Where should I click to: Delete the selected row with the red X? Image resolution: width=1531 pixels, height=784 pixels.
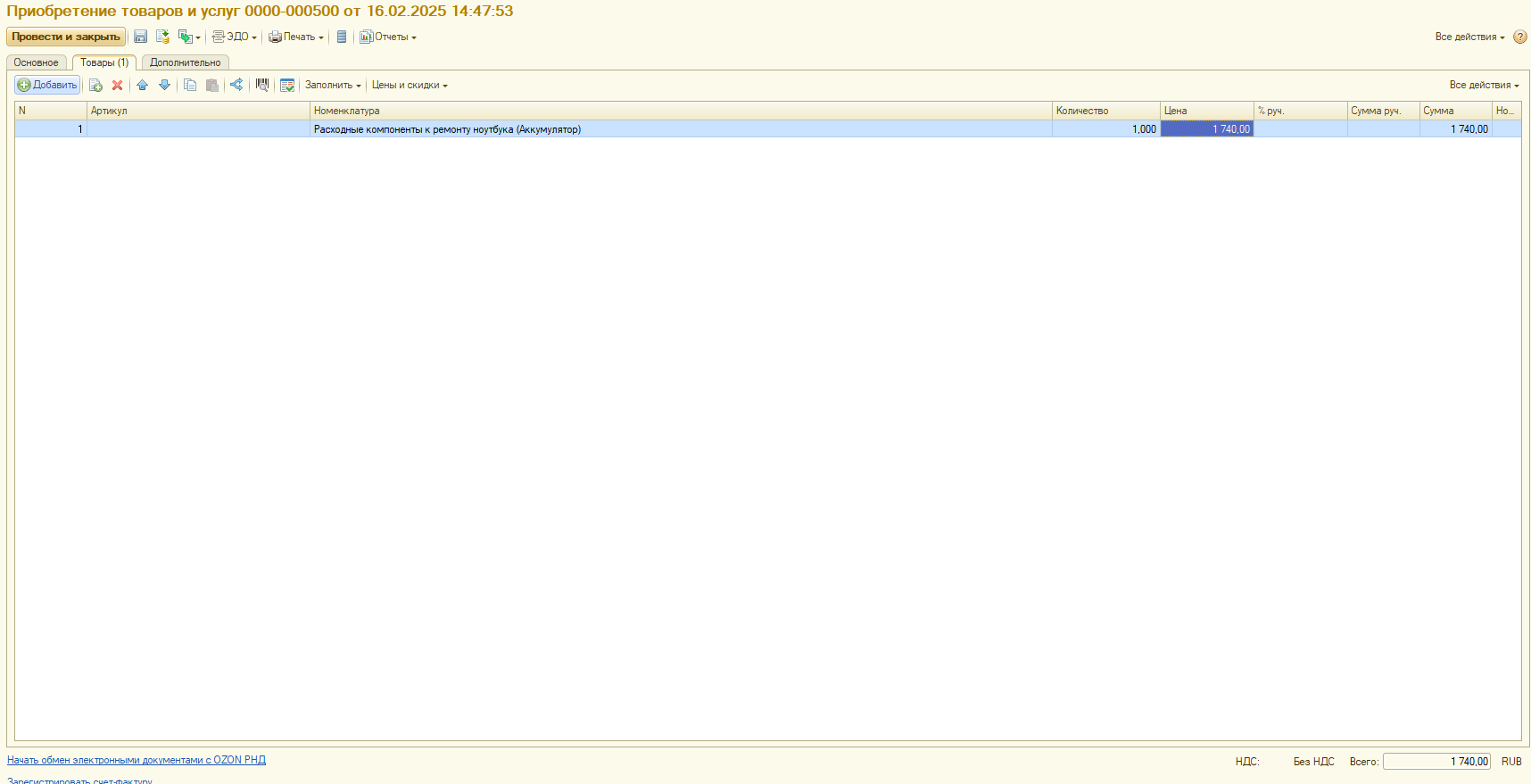pyautogui.click(x=117, y=86)
